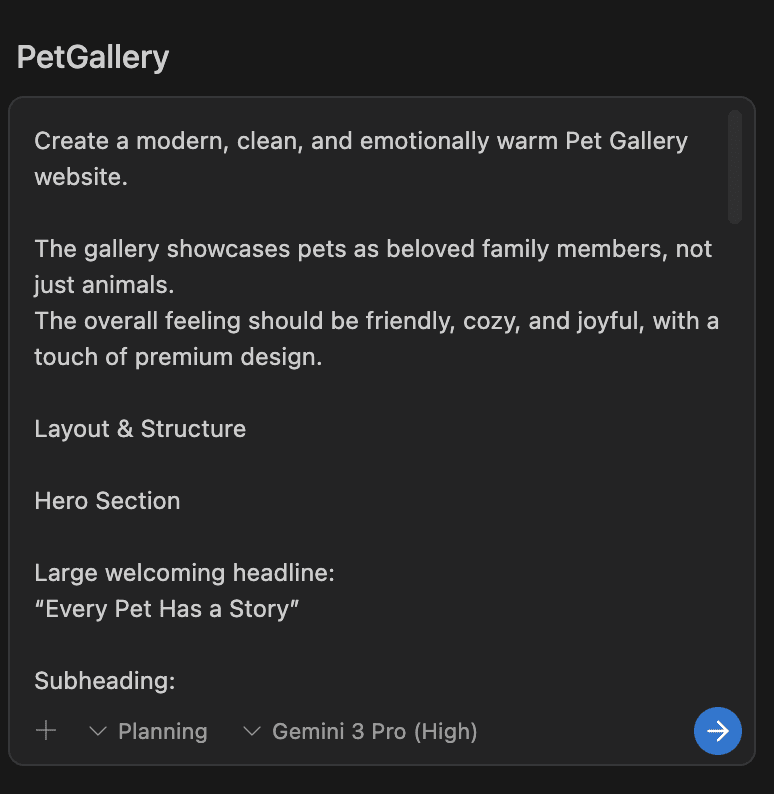Open the Planning mode dropdown label
The image size is (774, 794).
coord(162,732)
